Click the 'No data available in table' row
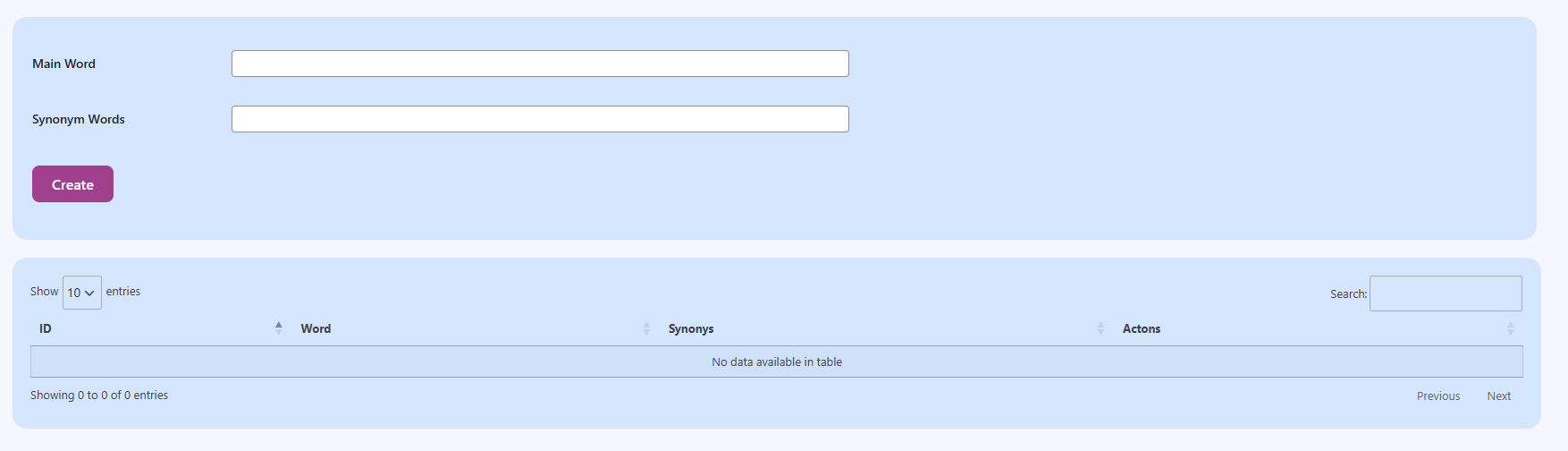Screen dimensions: 1568x451 click(x=776, y=362)
